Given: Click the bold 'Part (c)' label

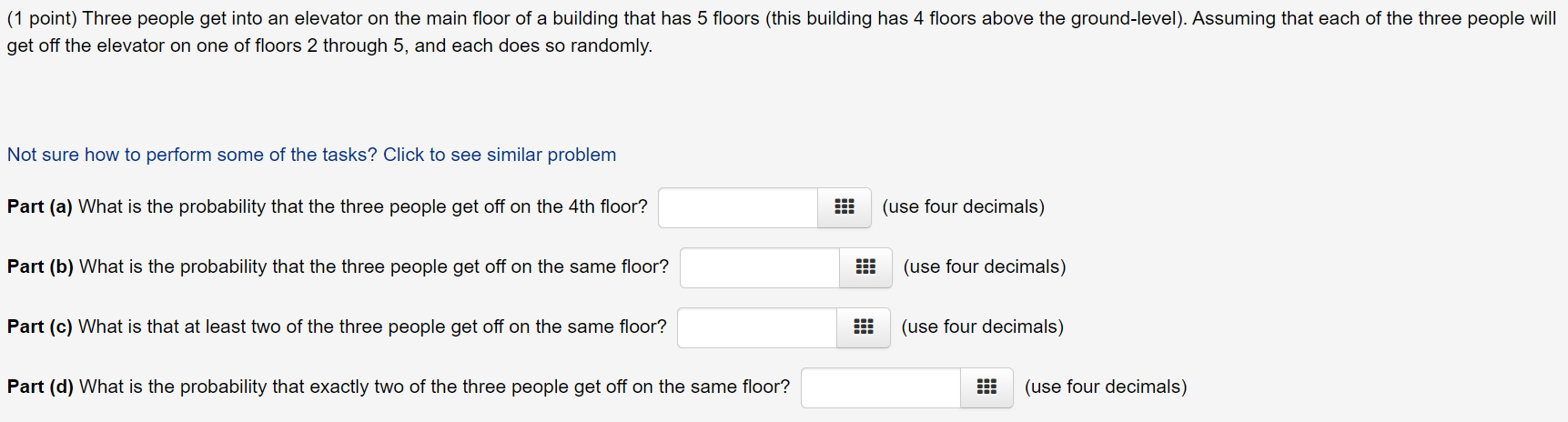Looking at the screenshot, I should (x=40, y=327).
